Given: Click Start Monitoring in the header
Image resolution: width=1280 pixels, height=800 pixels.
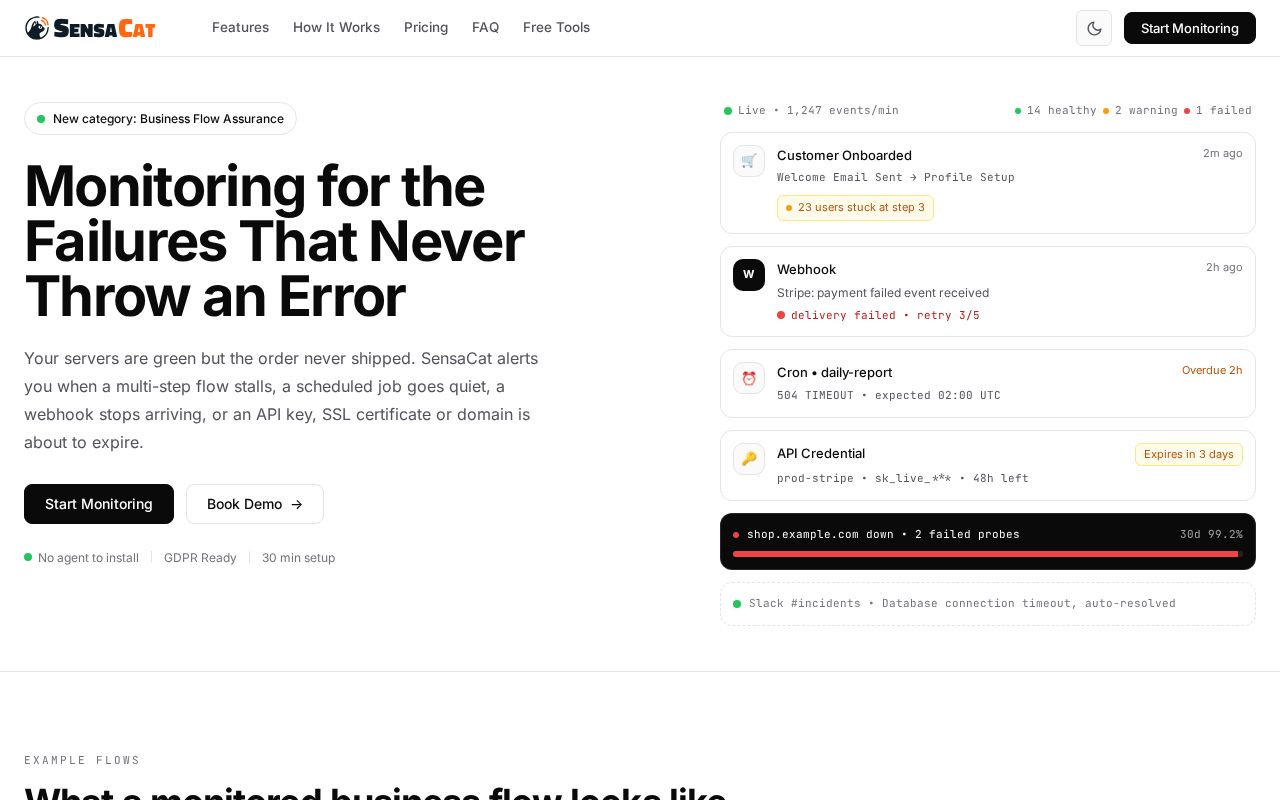Looking at the screenshot, I should tap(1190, 28).
